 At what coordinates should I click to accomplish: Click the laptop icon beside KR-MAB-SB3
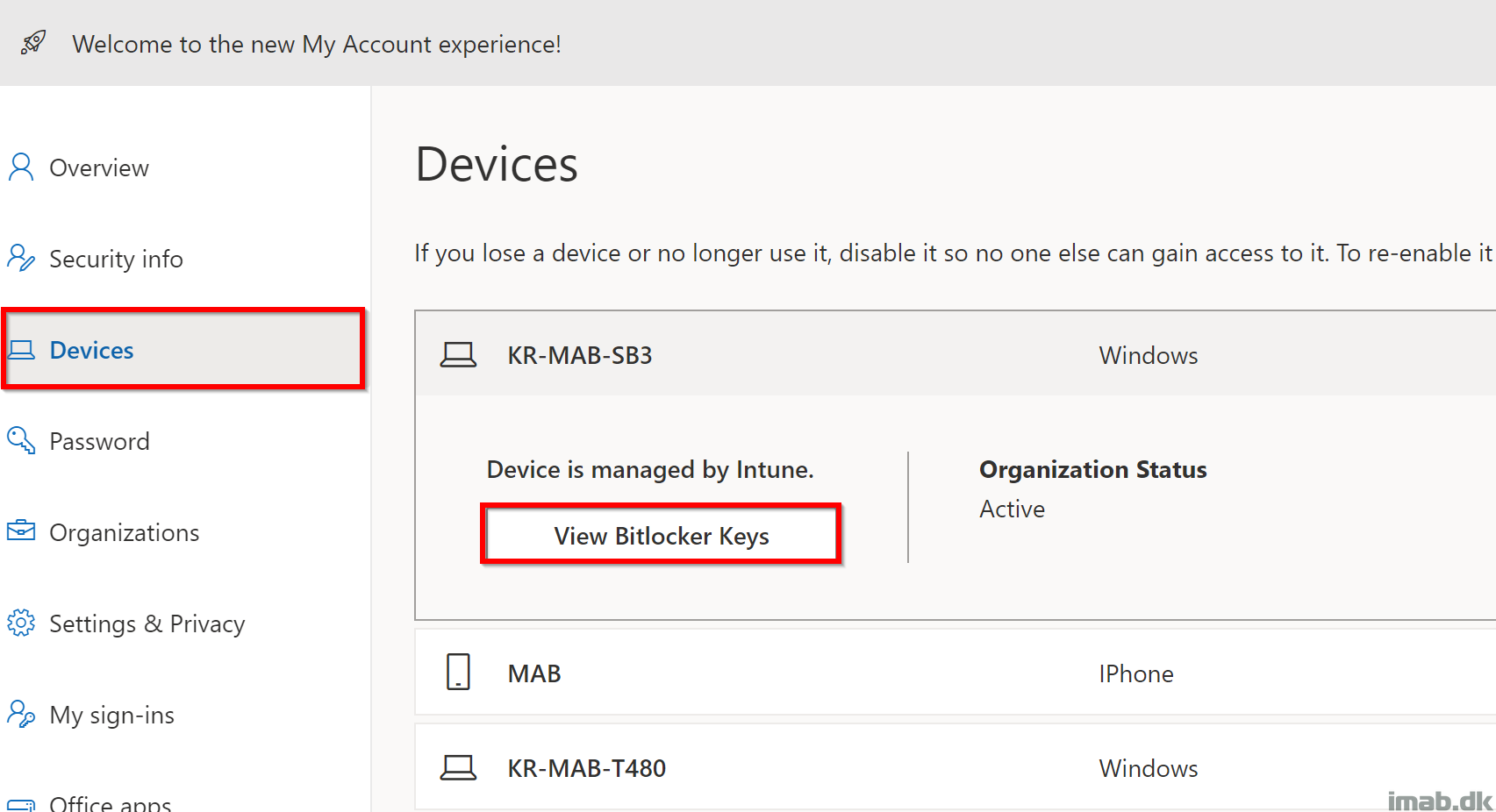pos(458,355)
